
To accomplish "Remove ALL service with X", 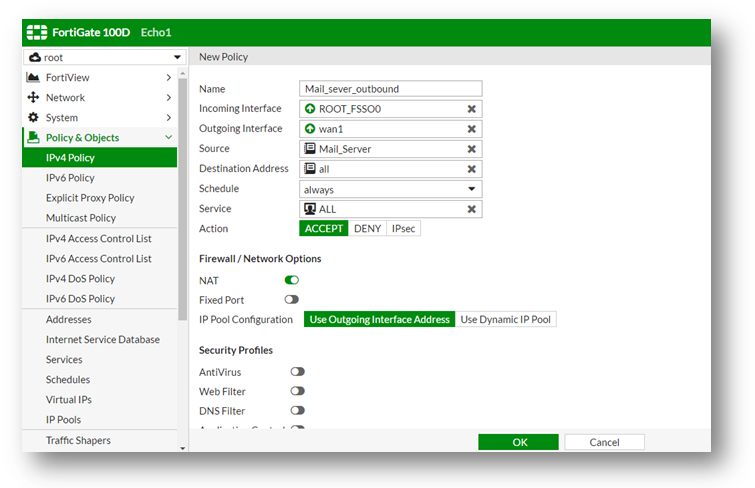I will coord(471,209).
